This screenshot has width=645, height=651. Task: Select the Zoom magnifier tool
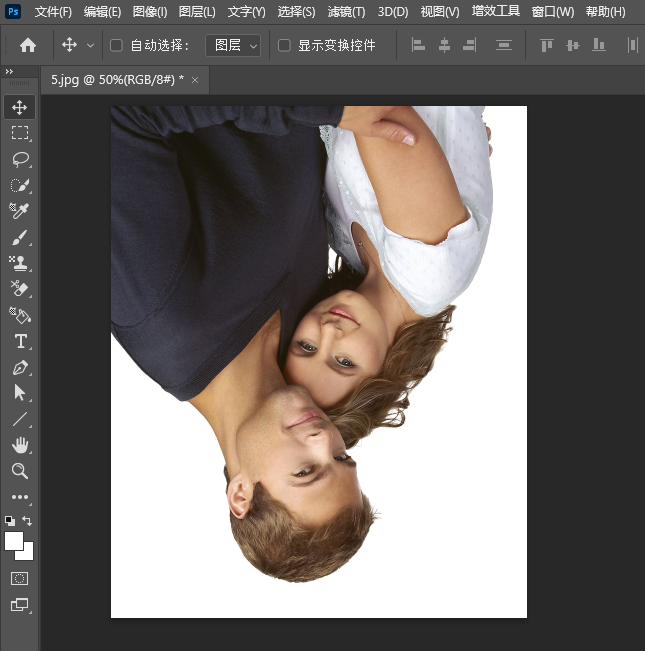19,471
